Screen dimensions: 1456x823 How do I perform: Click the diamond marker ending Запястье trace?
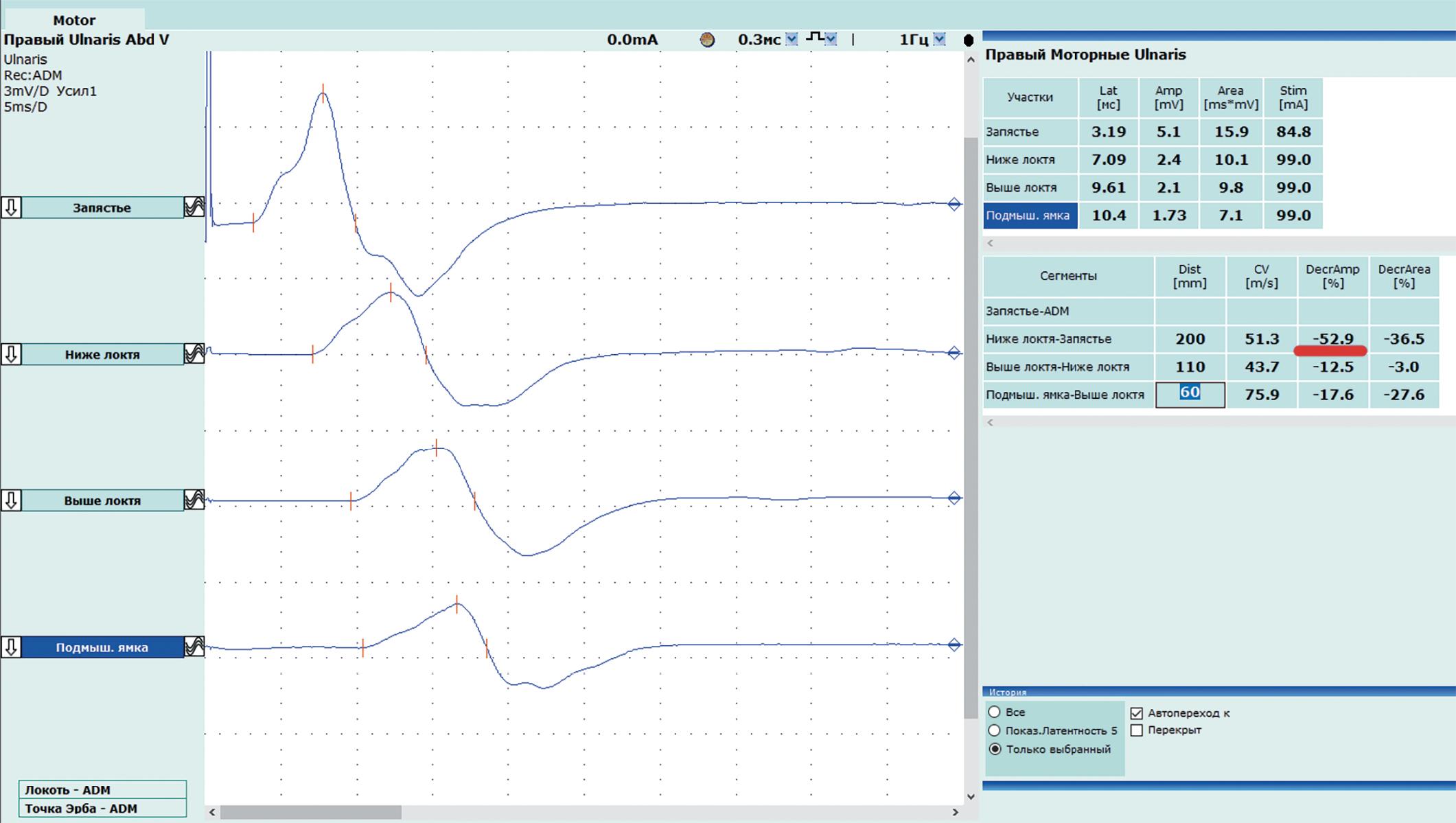coord(954,204)
